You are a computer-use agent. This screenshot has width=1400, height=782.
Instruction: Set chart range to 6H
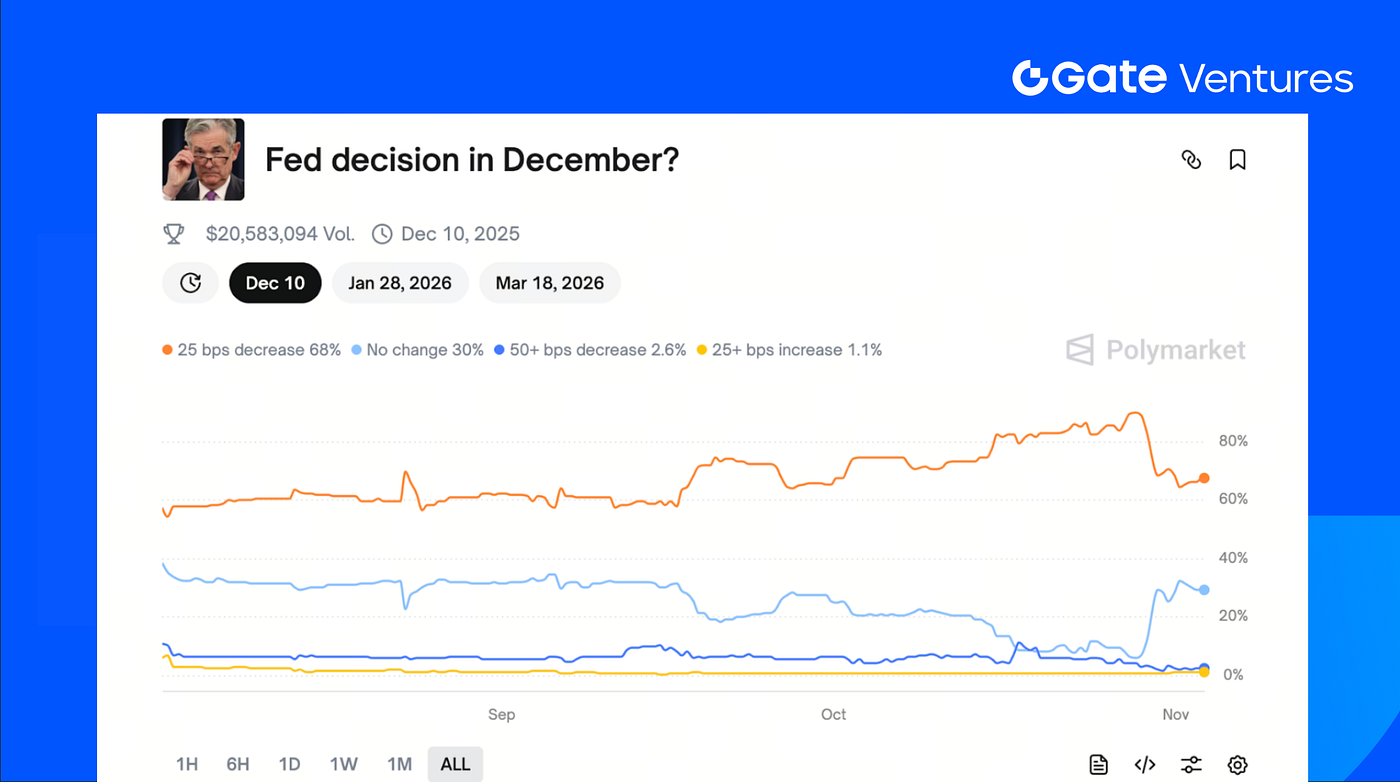[238, 765]
